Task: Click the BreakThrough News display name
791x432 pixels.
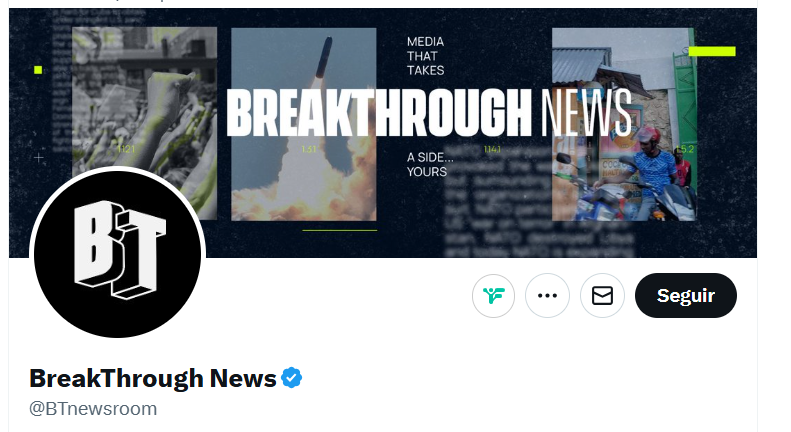Action: (153, 378)
